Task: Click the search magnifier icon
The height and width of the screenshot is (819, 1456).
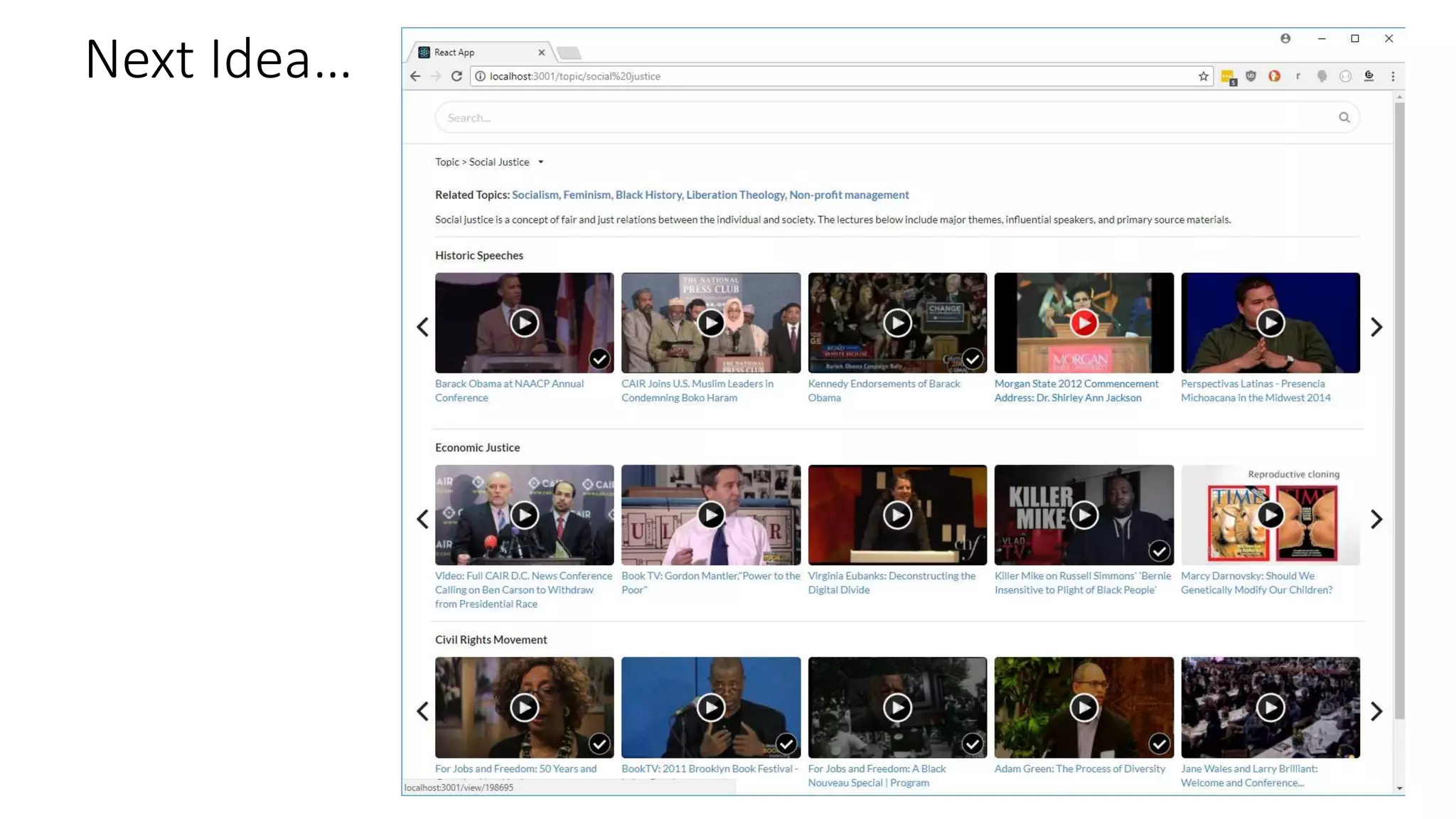Action: (1344, 117)
